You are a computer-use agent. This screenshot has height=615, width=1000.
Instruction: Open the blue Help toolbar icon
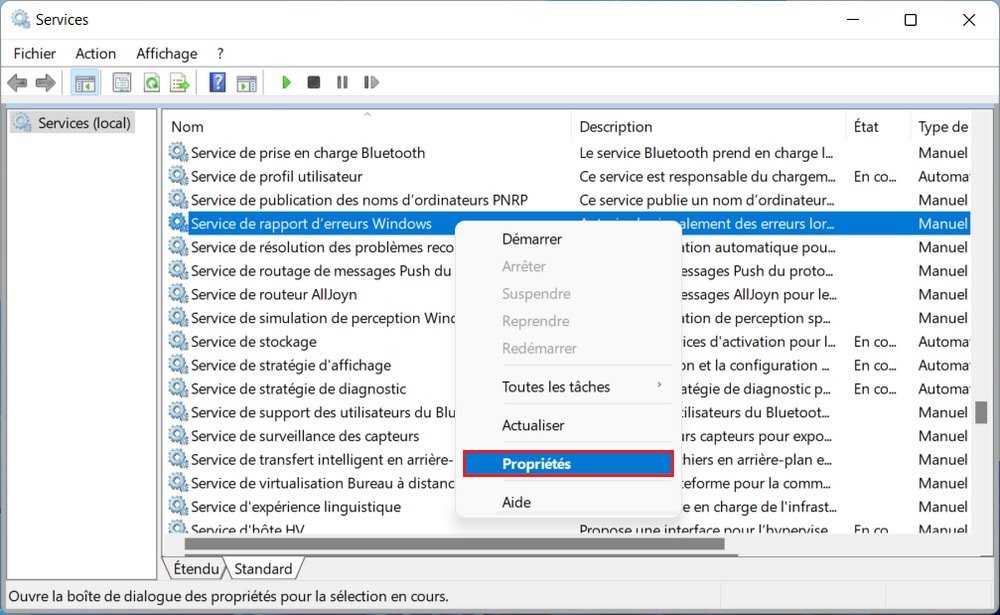(x=217, y=82)
